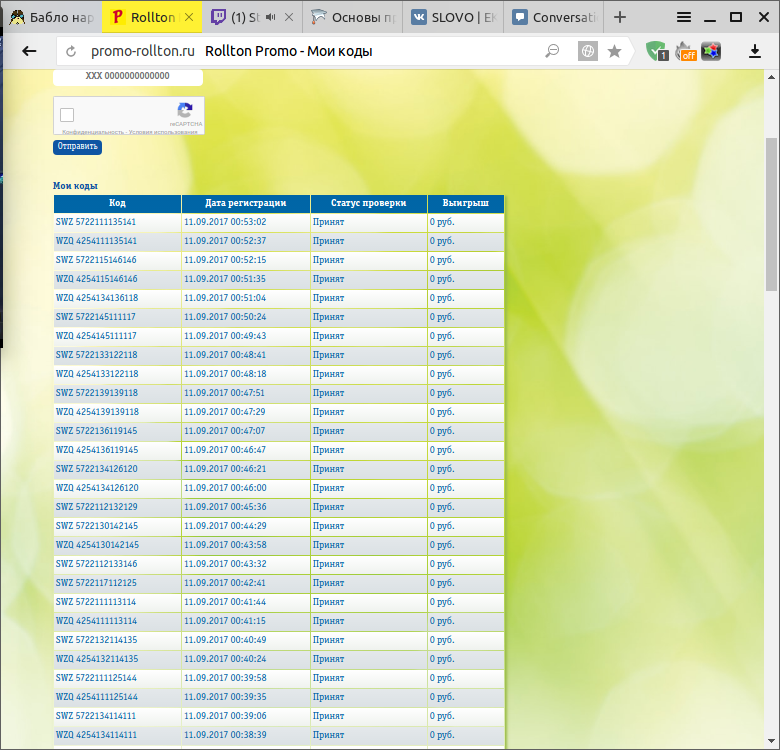This screenshot has height=750, width=780.
Task: Open the colorful cube extension icon
Action: [711, 51]
